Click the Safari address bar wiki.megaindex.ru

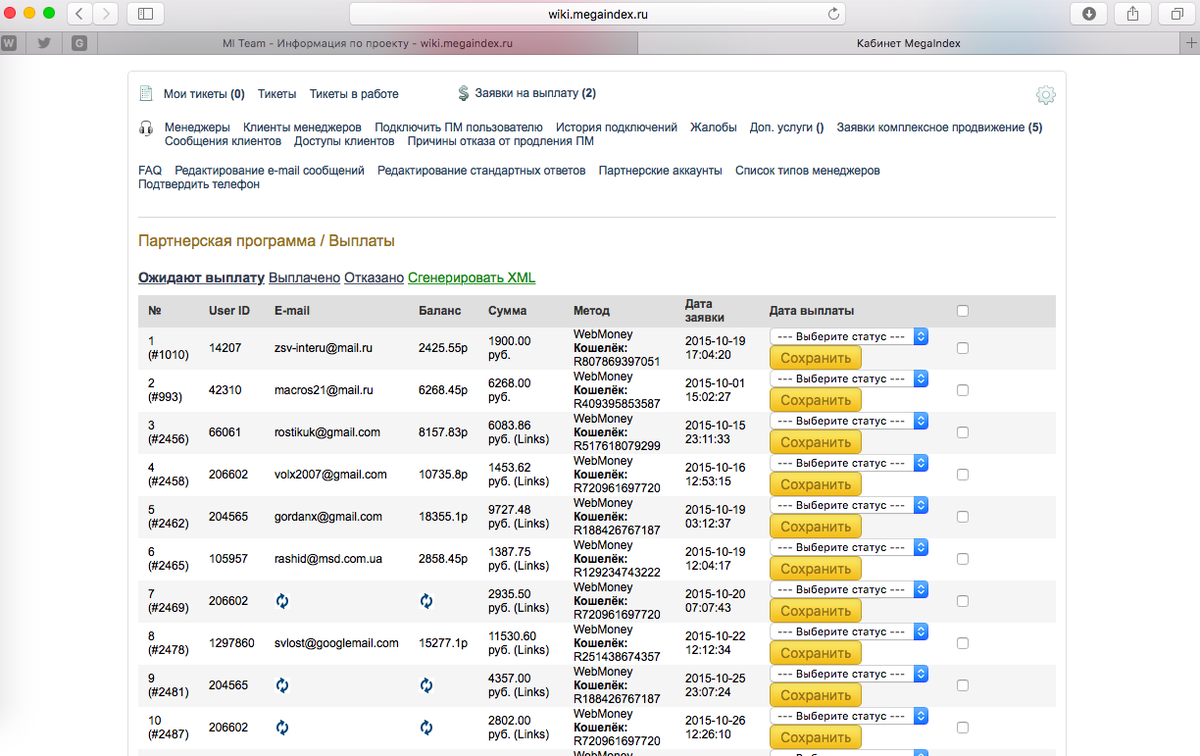pyautogui.click(x=597, y=14)
